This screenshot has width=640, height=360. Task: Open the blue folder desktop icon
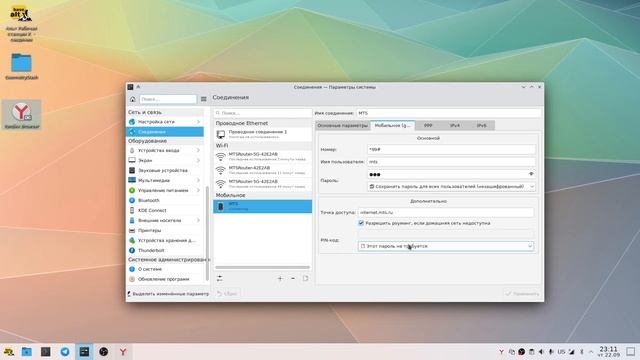tap(22, 66)
